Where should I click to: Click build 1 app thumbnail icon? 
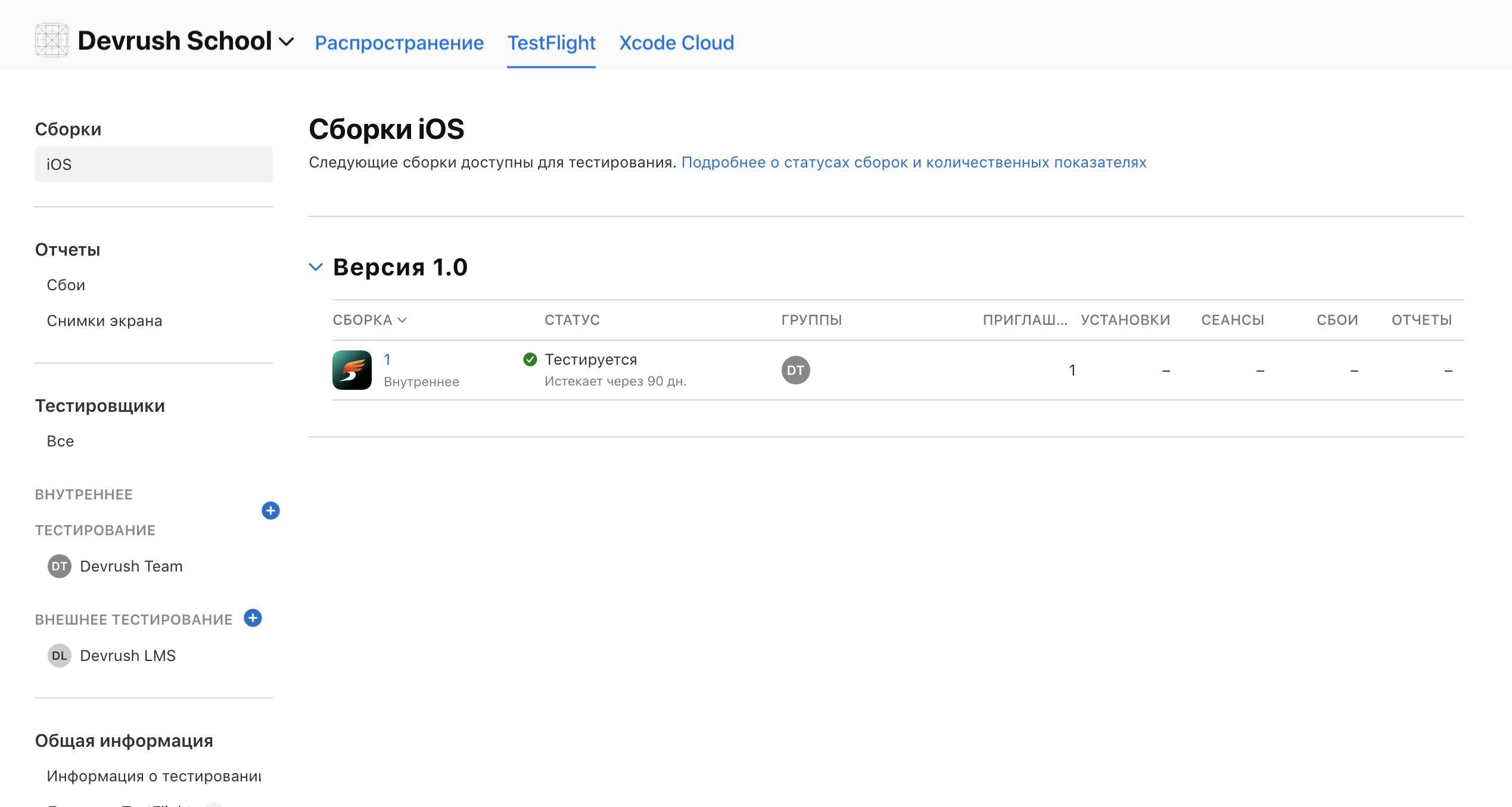pyautogui.click(x=352, y=370)
